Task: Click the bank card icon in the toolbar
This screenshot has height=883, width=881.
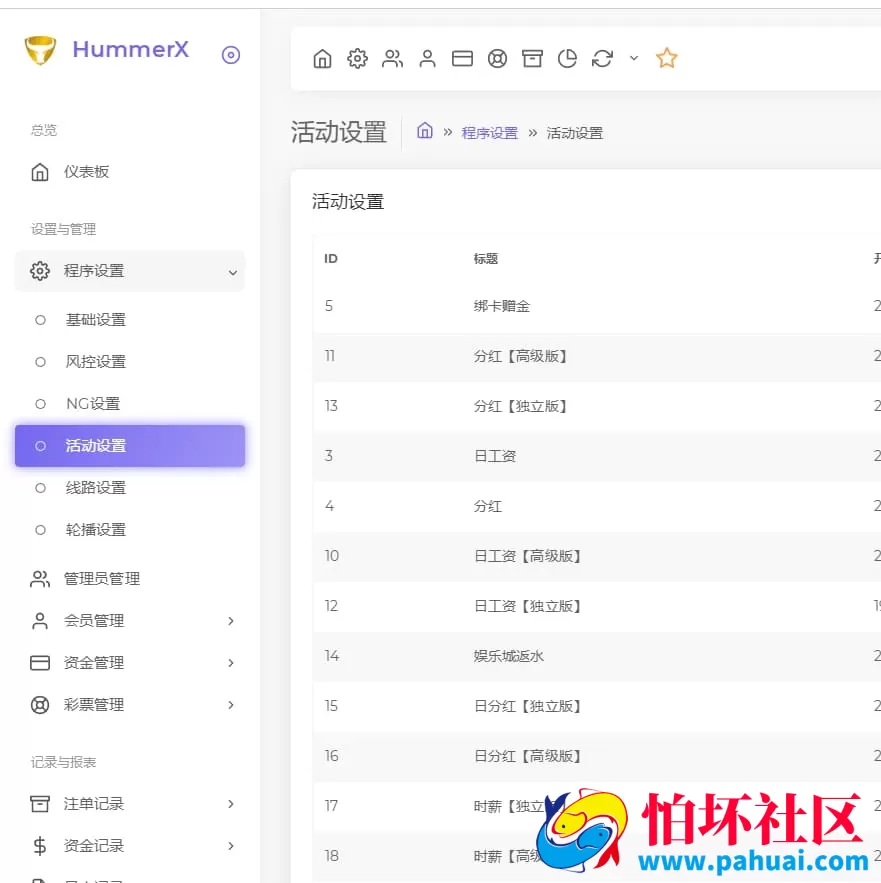Action: click(462, 58)
